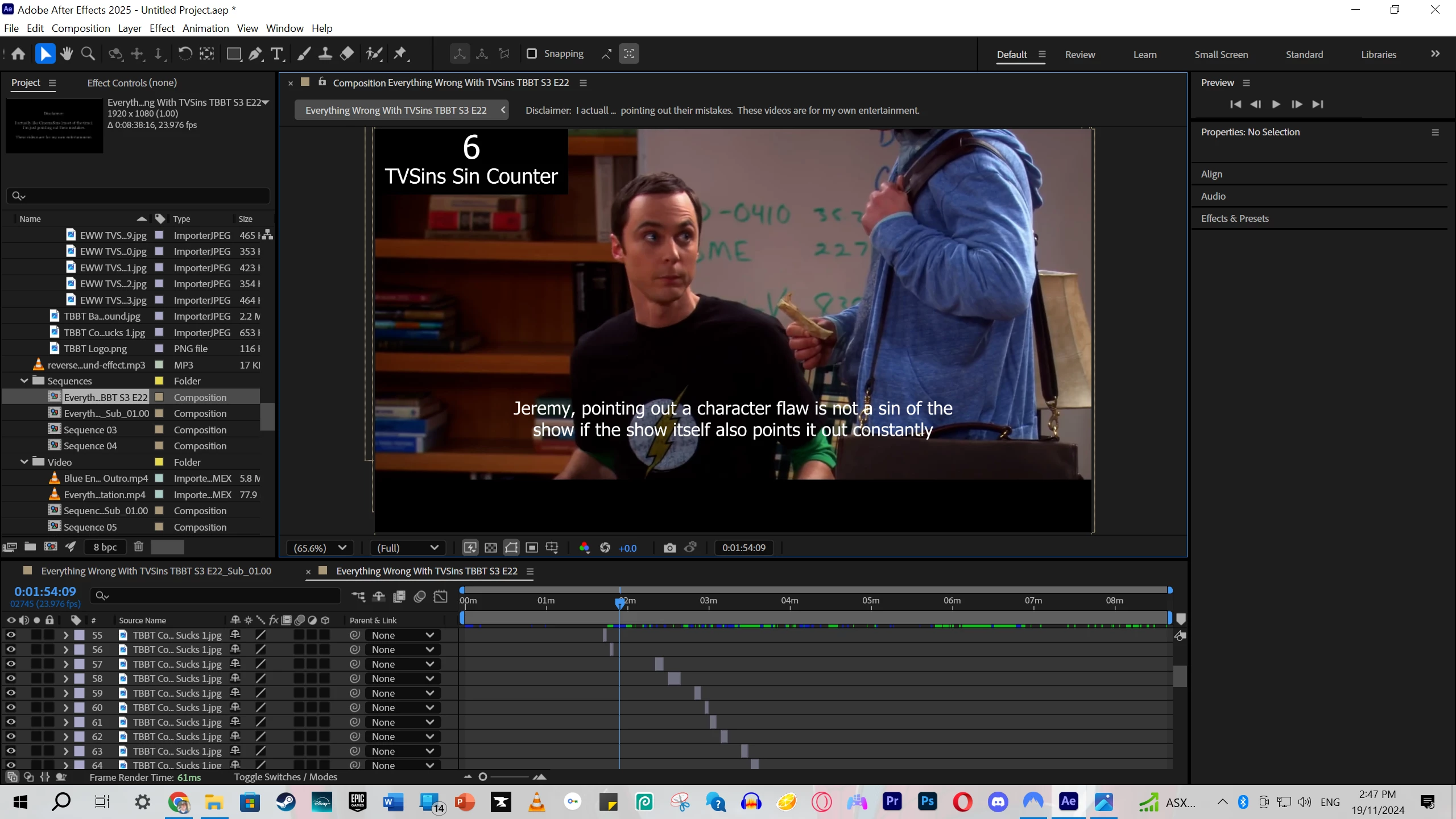Enable the Snapping checkbox

tap(532, 53)
